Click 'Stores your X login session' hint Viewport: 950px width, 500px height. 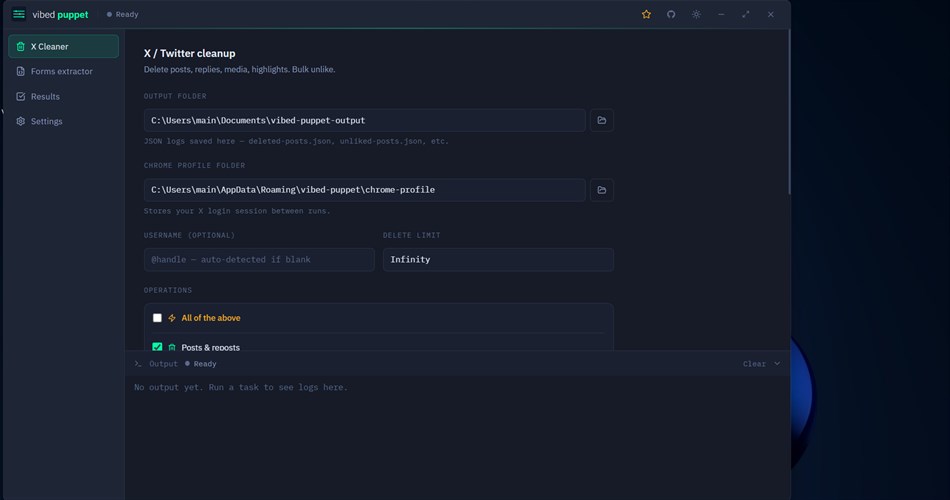(237, 211)
